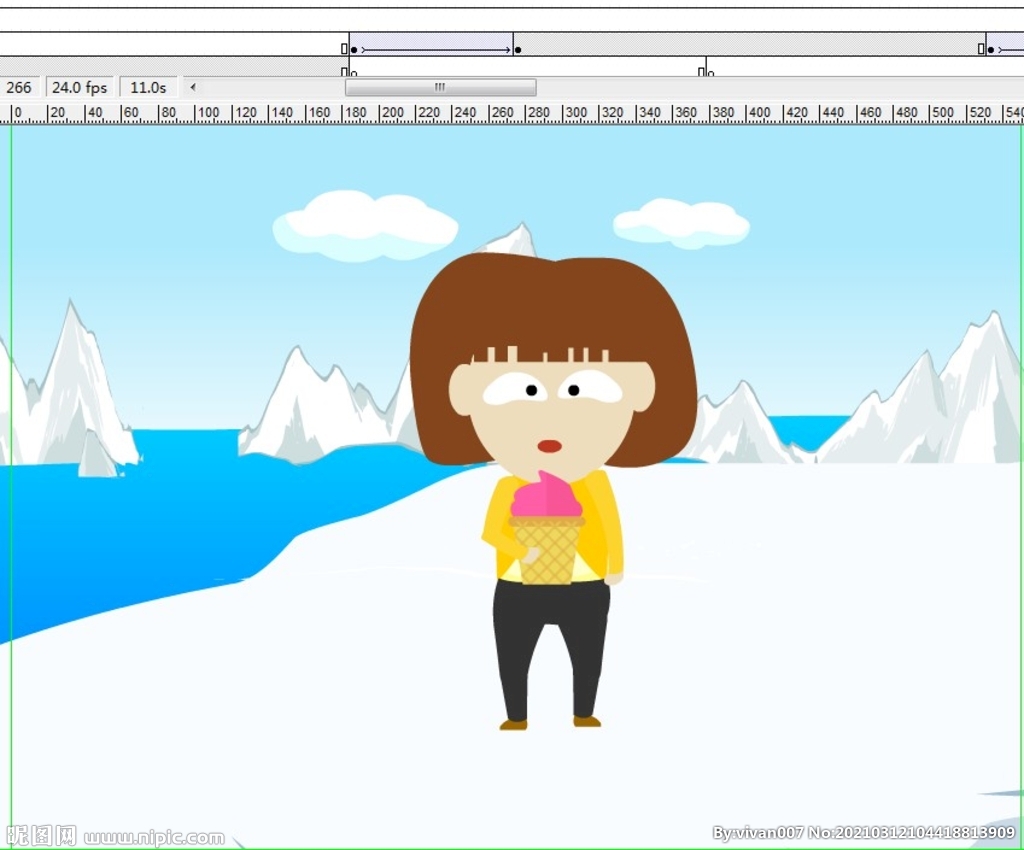Viewport: 1024px width, 850px height.
Task: Click the smaller right cloud in the sky
Action: click(x=681, y=223)
